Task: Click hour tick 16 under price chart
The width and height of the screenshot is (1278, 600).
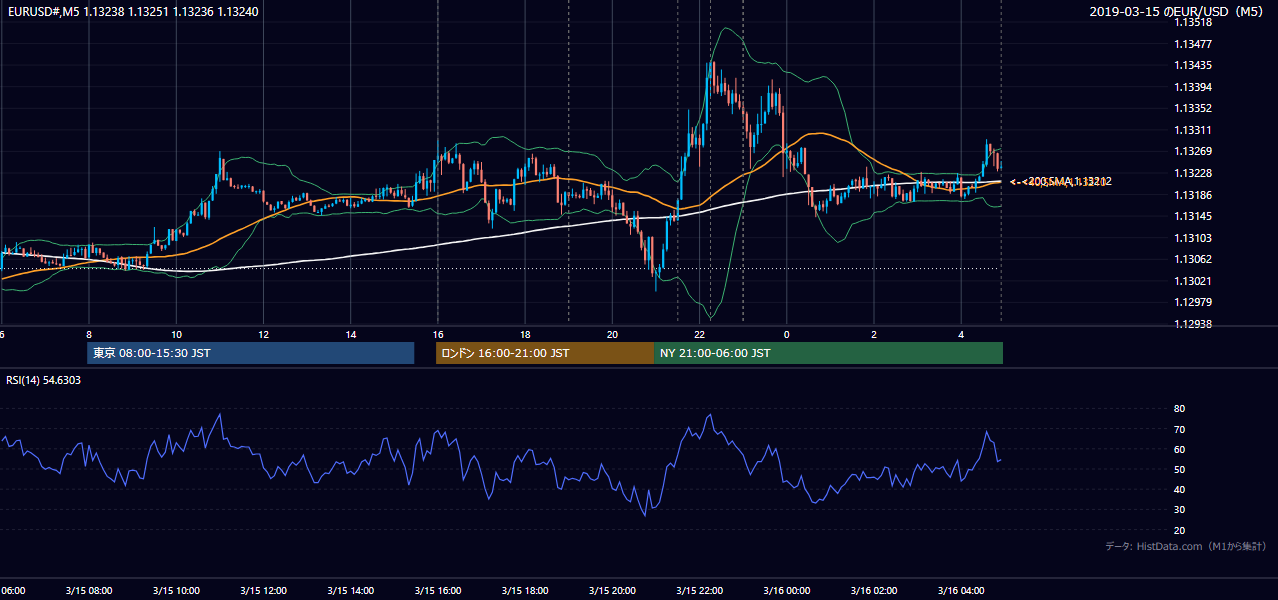Action: click(438, 334)
